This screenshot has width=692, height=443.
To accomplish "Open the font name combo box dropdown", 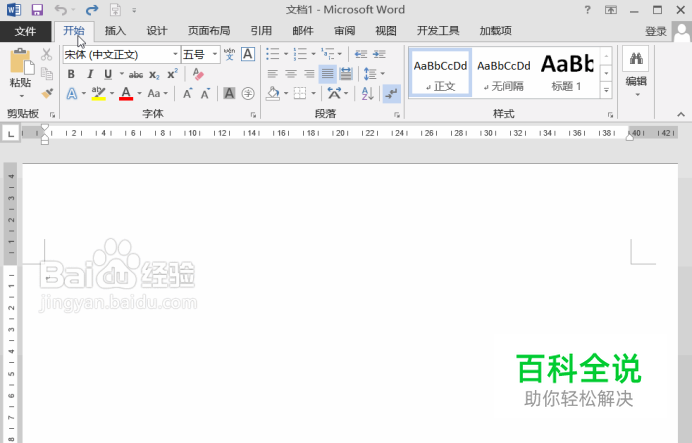I will point(175,54).
